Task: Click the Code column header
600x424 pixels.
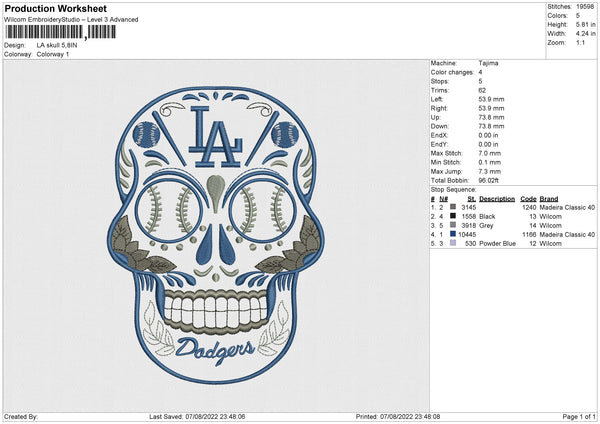Action: pyautogui.click(x=529, y=198)
